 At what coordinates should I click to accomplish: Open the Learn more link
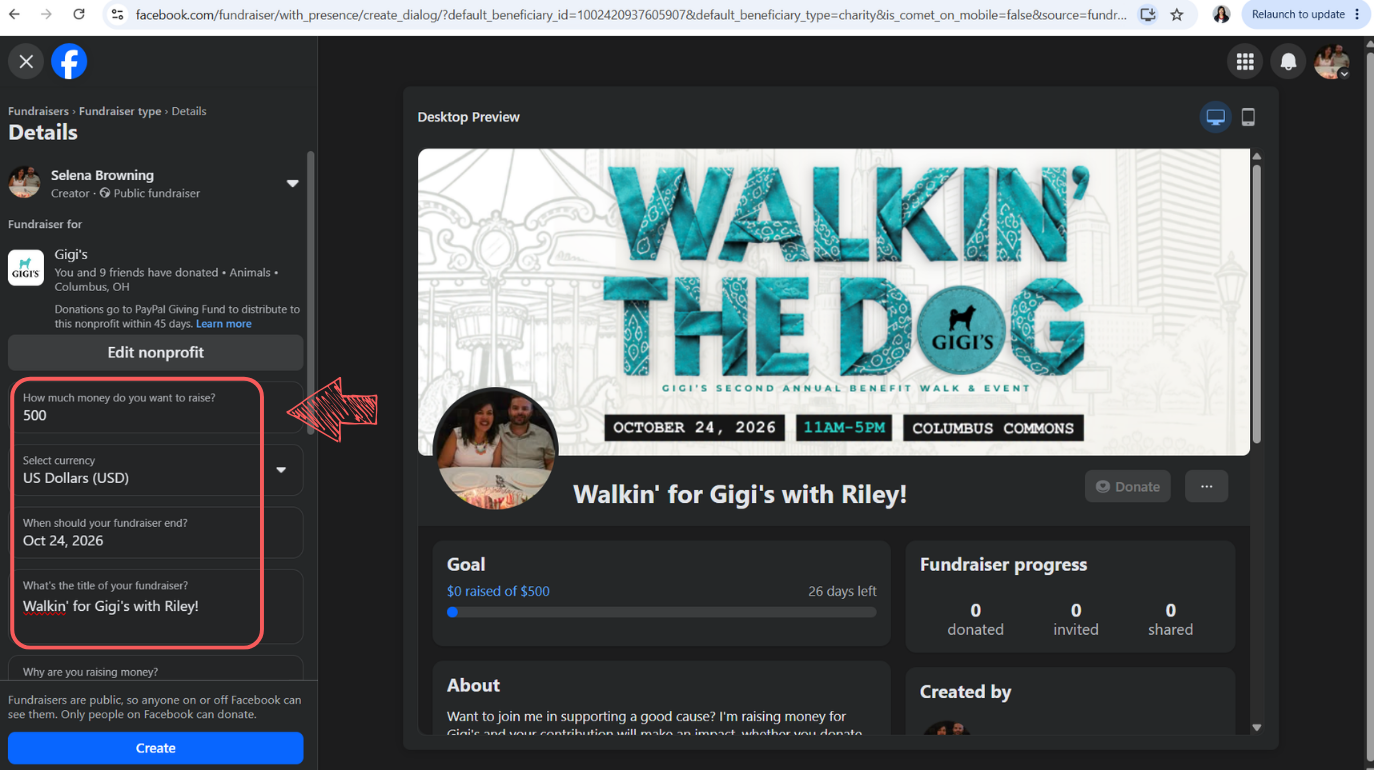tap(224, 324)
